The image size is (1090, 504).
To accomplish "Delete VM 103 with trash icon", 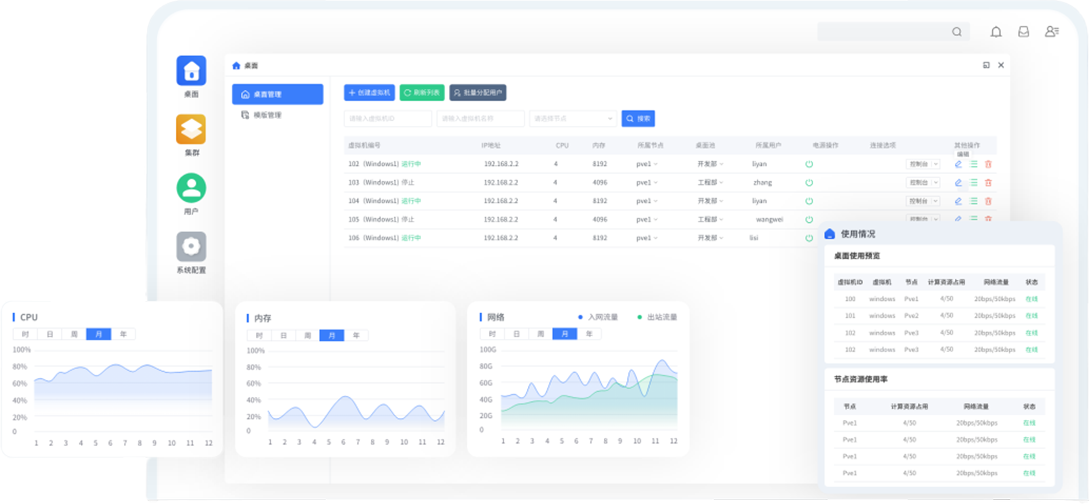I will tap(988, 183).
